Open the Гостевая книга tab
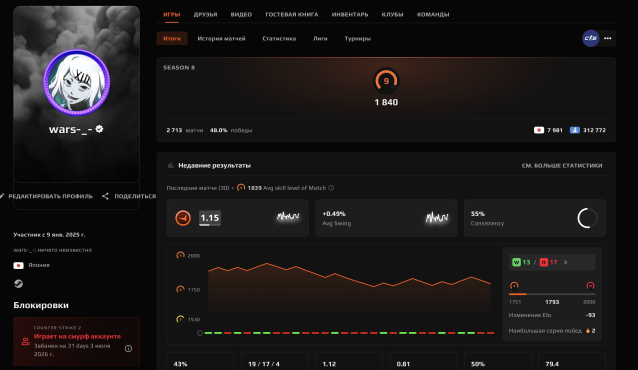 (291, 14)
